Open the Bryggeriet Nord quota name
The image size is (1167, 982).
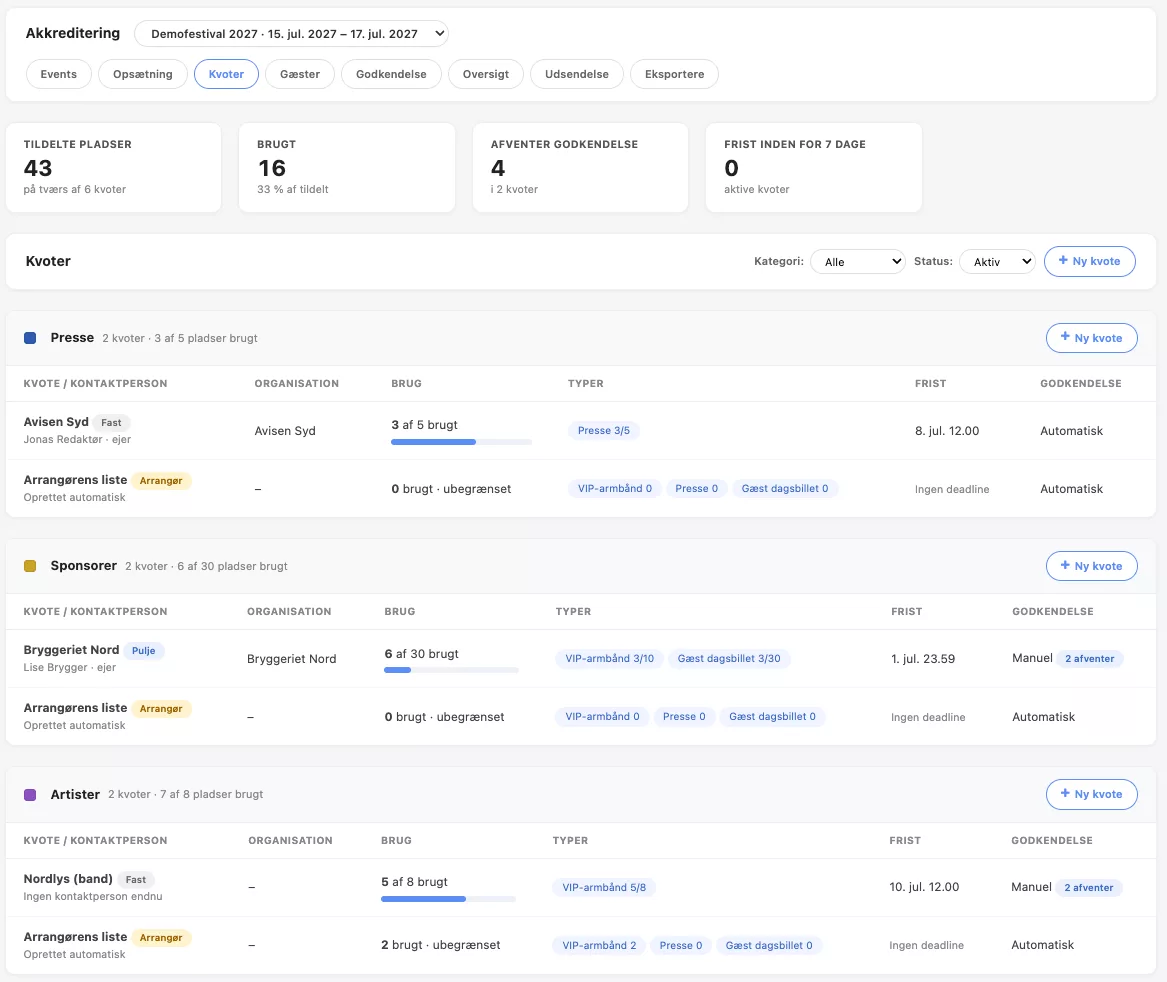(x=71, y=650)
